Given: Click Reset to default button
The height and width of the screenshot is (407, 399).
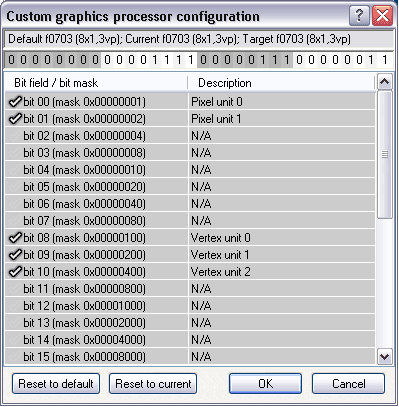Looking at the screenshot, I should pos(56,384).
